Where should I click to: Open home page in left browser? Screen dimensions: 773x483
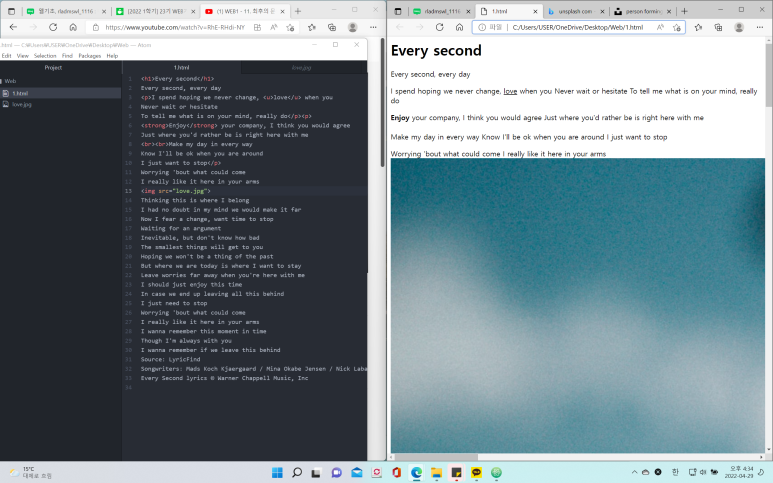(x=73, y=28)
